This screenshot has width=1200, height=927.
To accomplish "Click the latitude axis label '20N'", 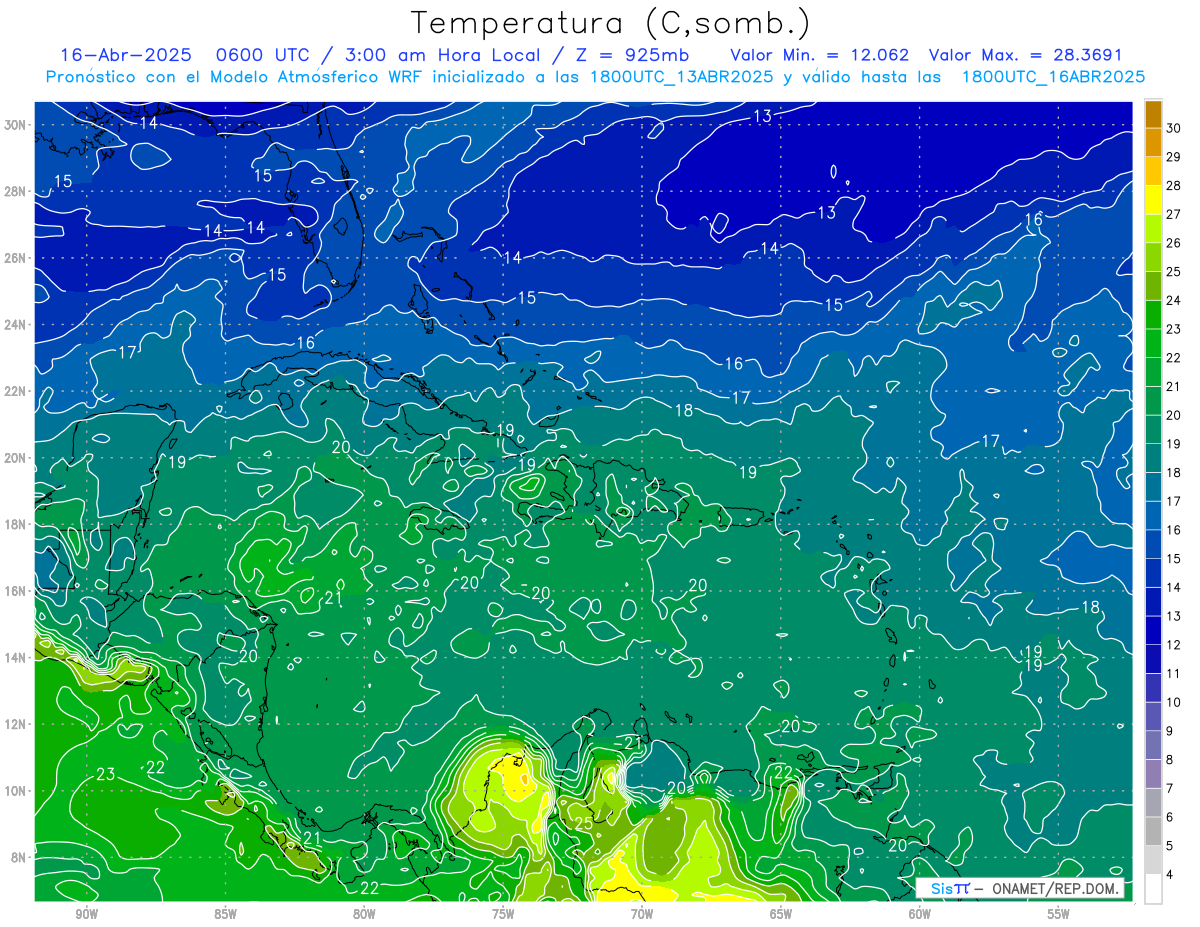I will click(15, 458).
